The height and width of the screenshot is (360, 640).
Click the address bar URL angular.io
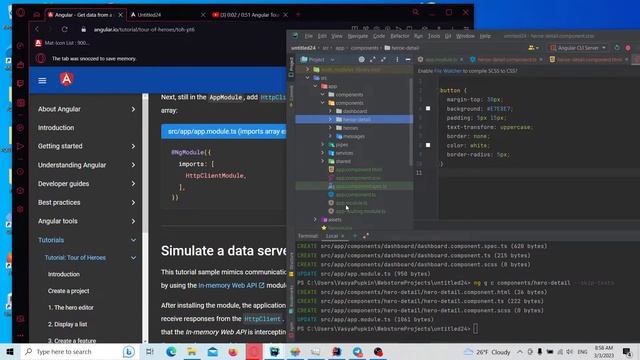tap(144, 29)
